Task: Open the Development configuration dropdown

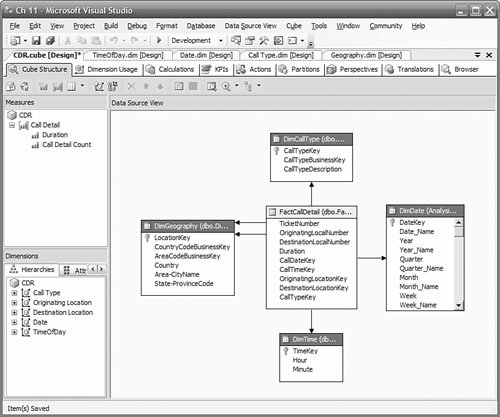Action: coord(221,41)
